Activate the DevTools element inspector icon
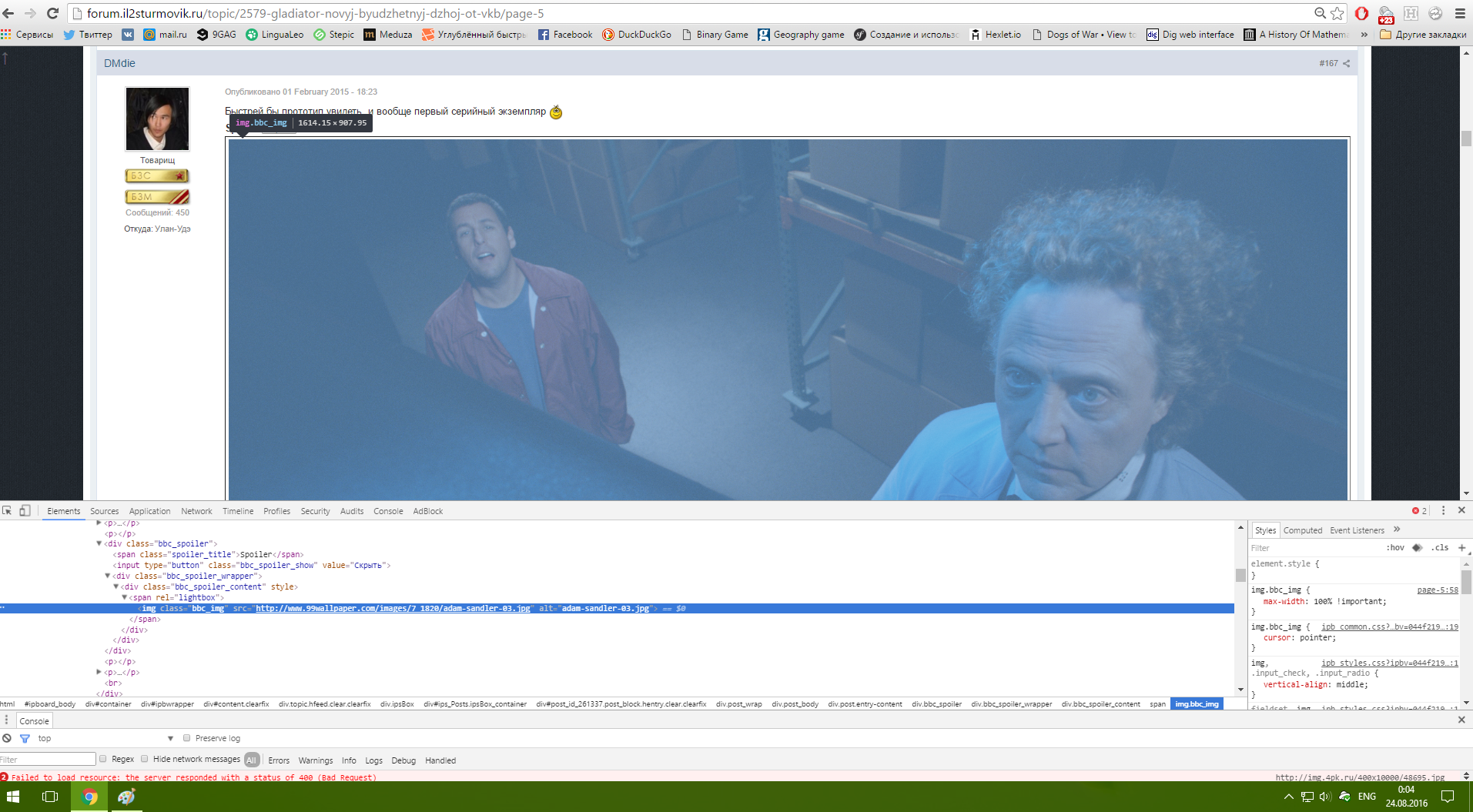This screenshot has width=1473, height=812. point(7,510)
